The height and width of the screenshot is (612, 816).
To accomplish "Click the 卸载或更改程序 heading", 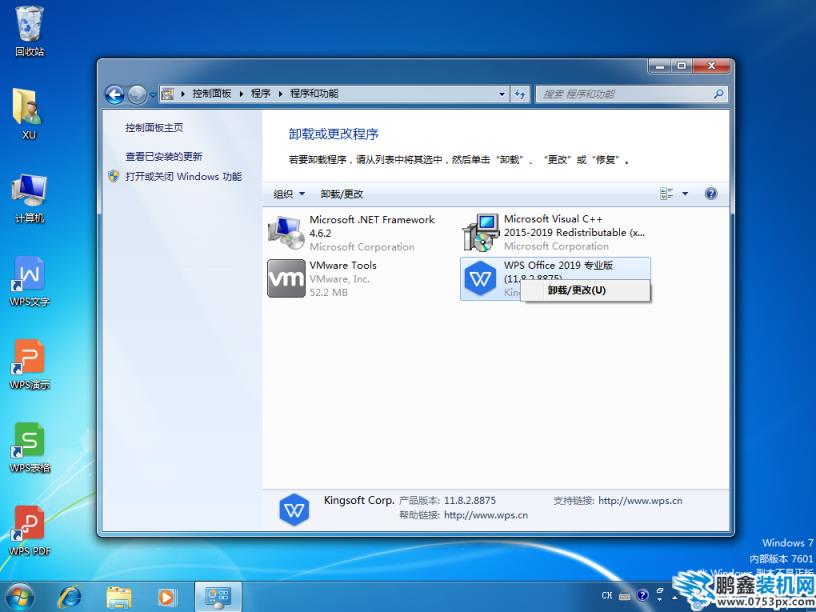I will [334, 134].
